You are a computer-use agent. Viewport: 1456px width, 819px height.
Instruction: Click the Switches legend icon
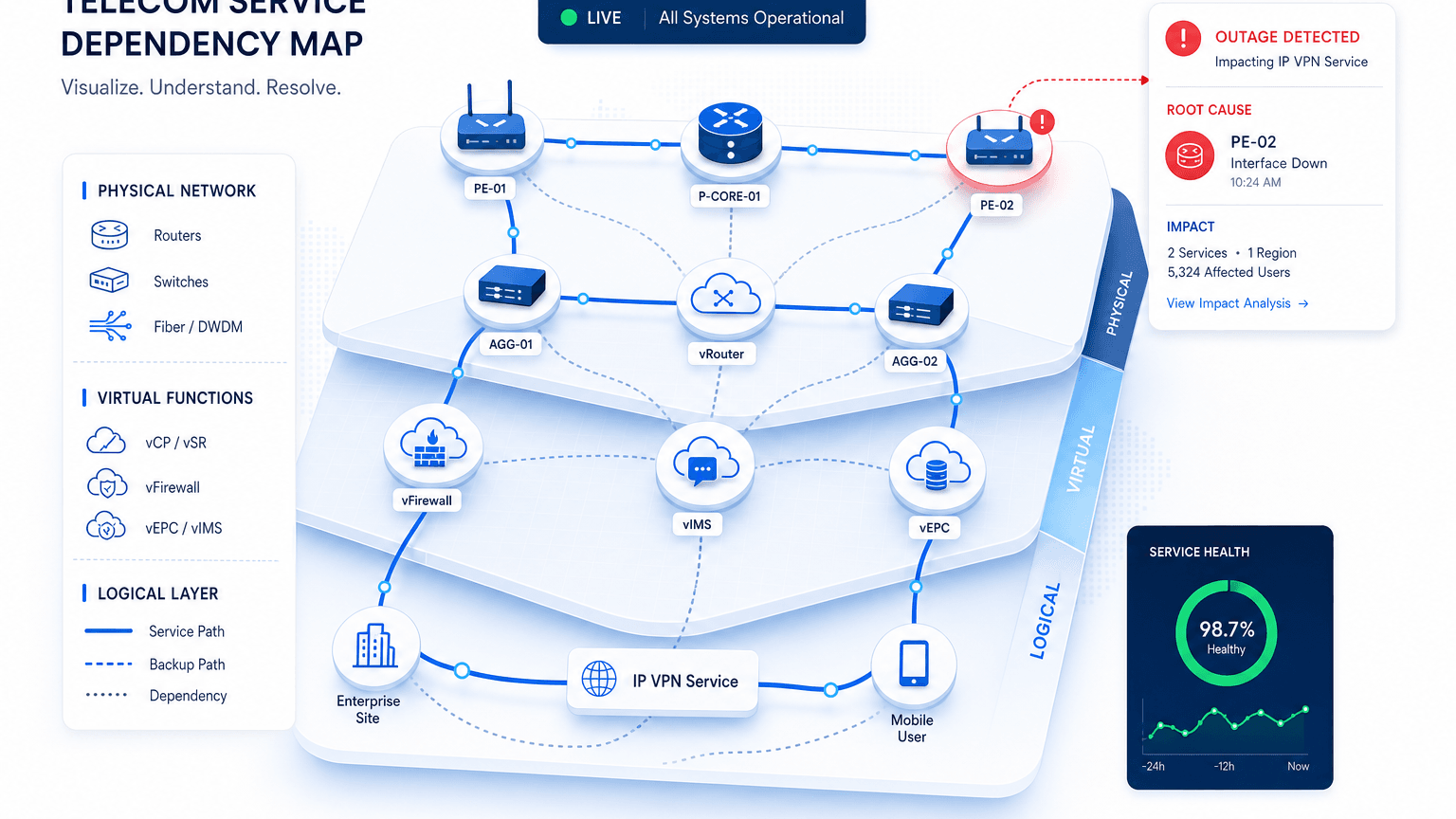pyautogui.click(x=109, y=280)
